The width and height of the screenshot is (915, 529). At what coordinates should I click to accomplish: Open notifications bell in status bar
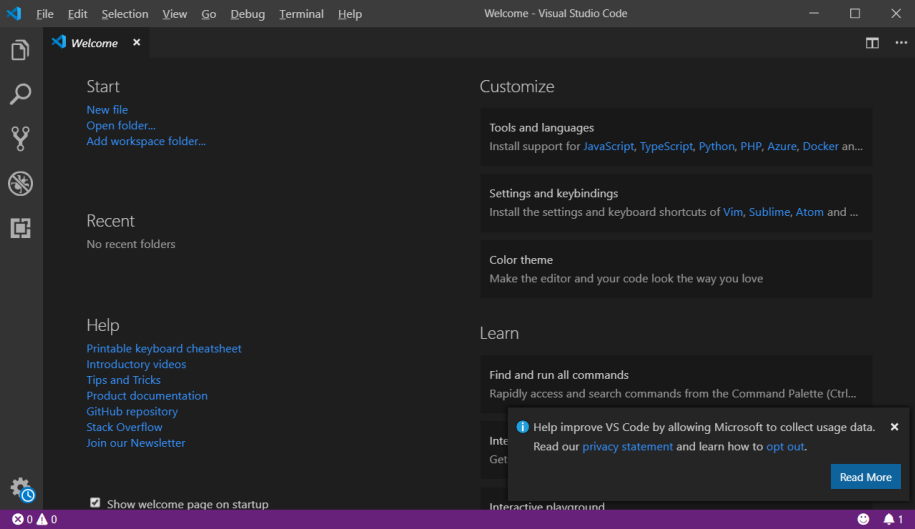tap(893, 519)
